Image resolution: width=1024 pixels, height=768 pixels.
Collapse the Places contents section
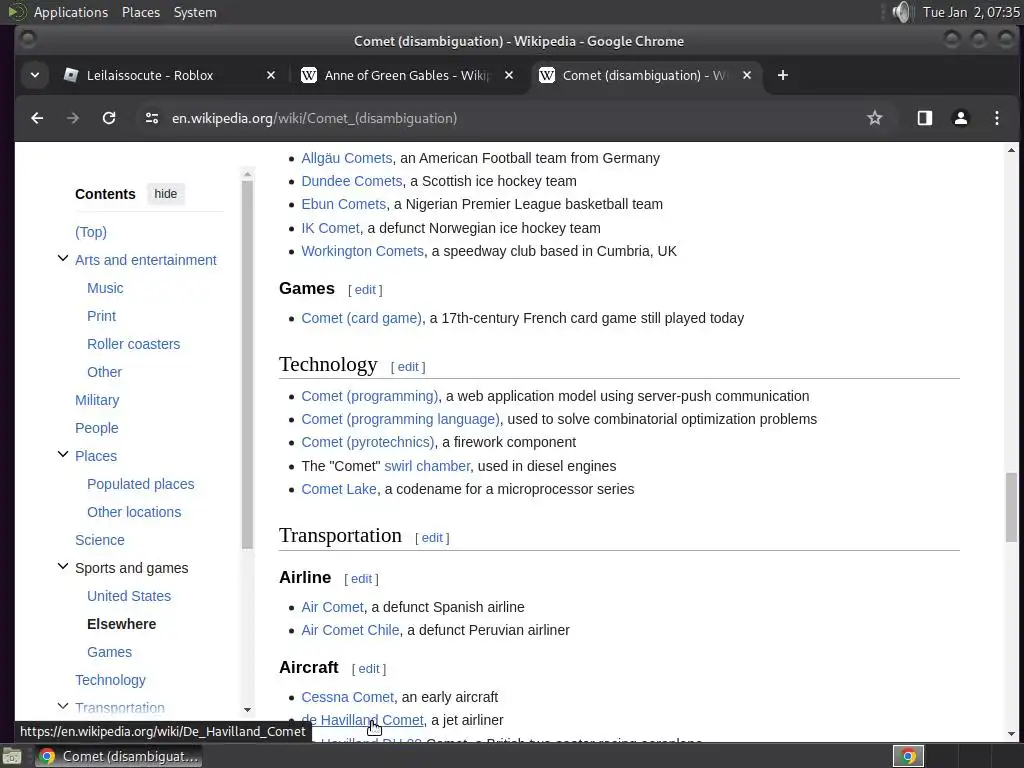pos(63,455)
